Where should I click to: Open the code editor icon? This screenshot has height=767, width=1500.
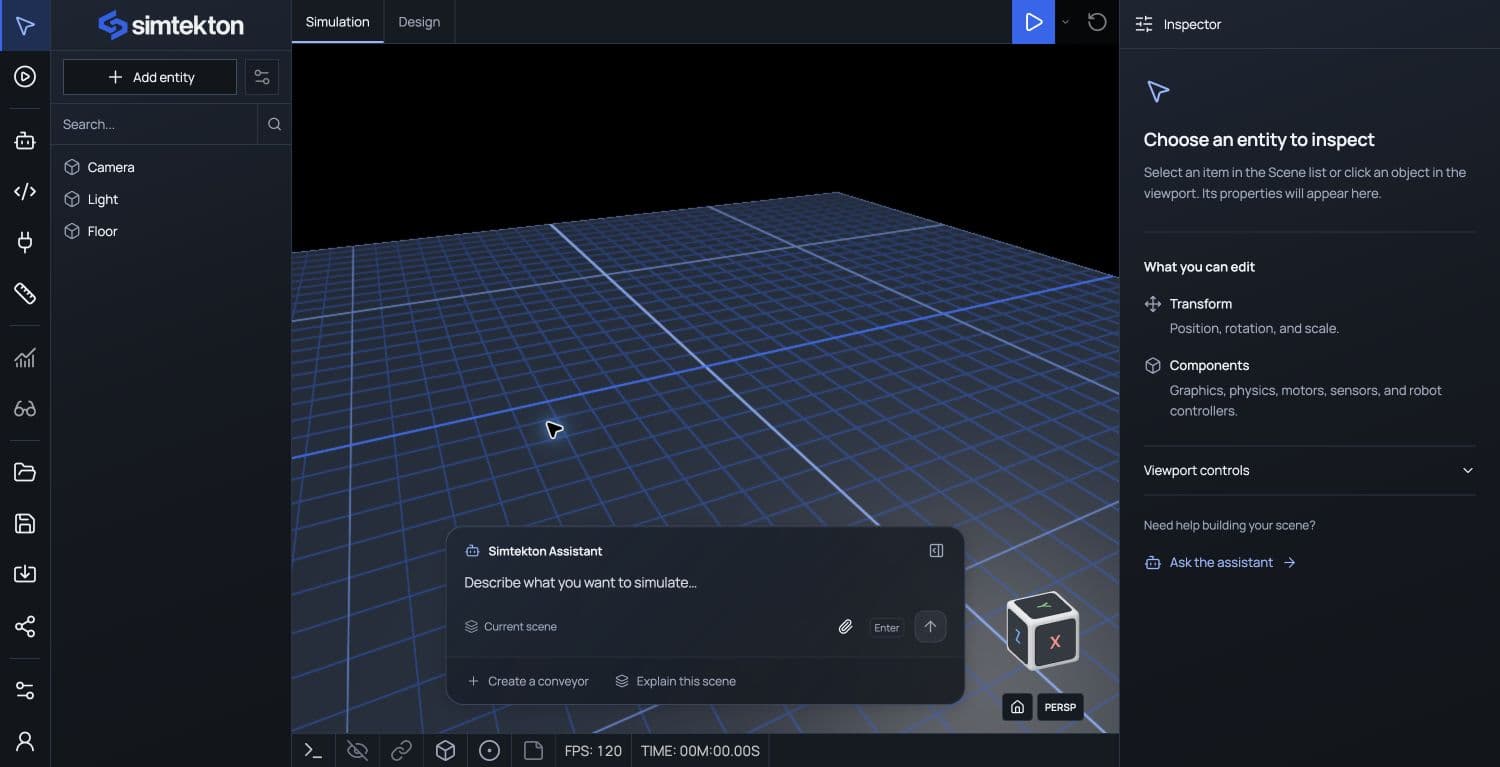point(25,191)
